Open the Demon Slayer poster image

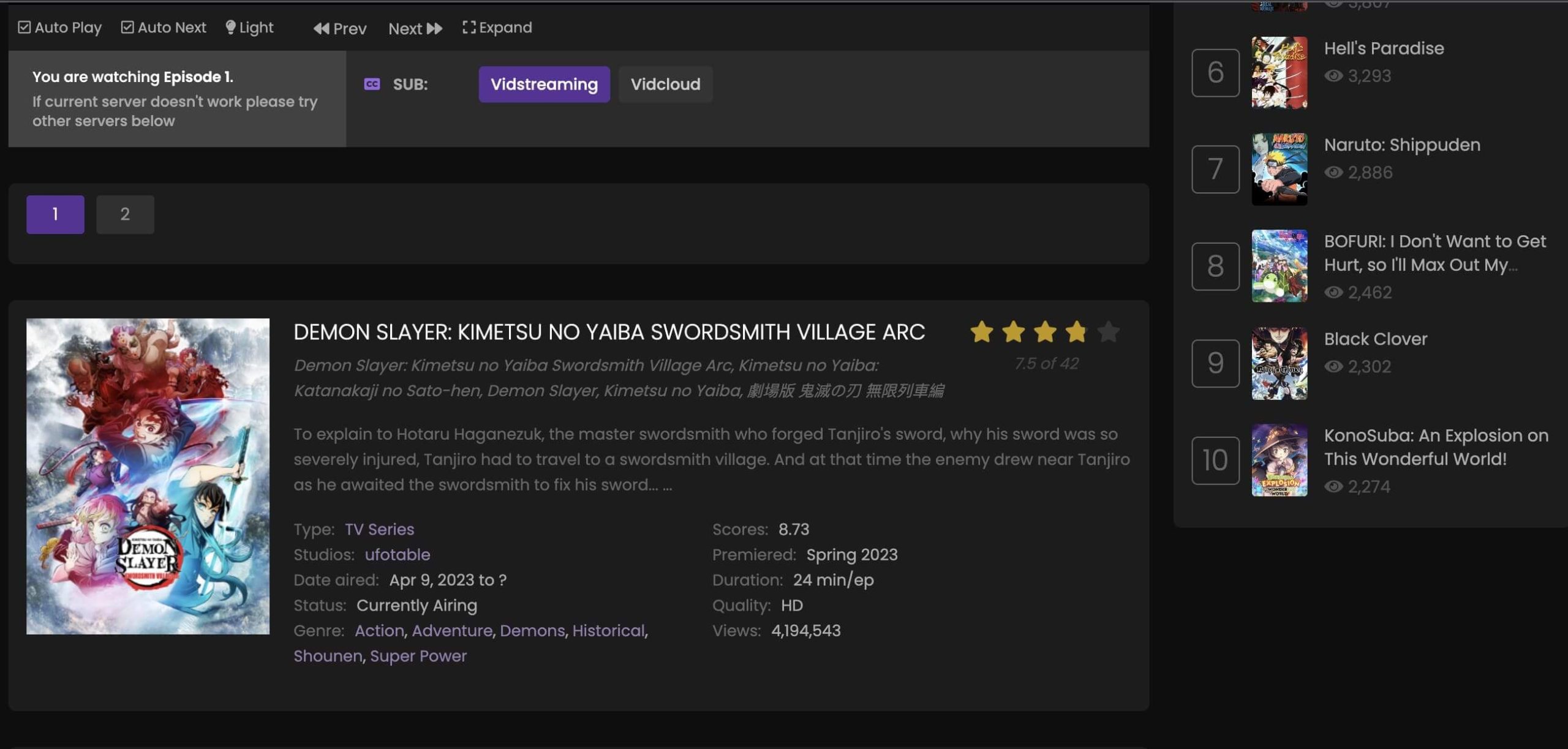(x=148, y=476)
